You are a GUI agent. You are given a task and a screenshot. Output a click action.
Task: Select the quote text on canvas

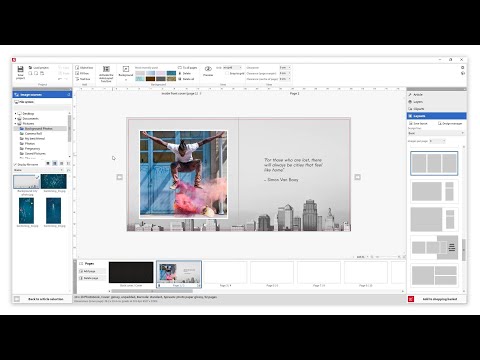pyautogui.click(x=293, y=169)
